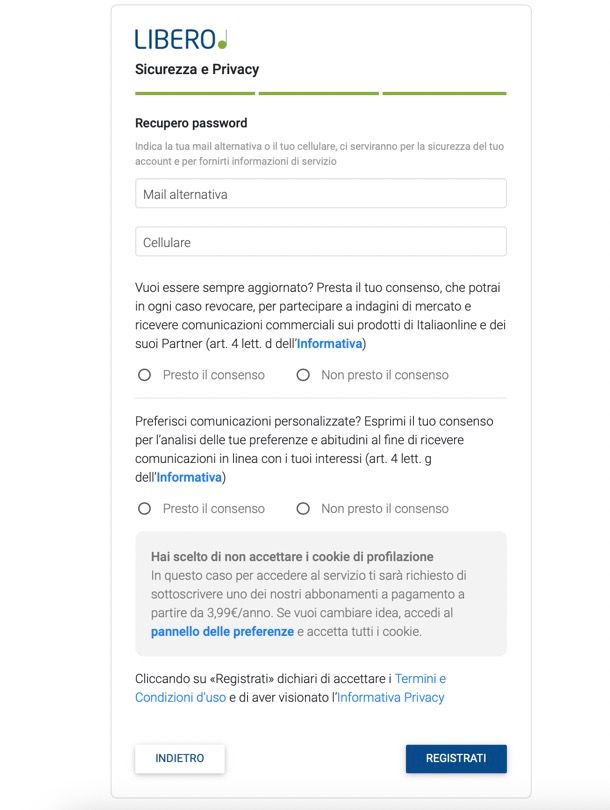Click the Recupero password heading

coord(191,123)
